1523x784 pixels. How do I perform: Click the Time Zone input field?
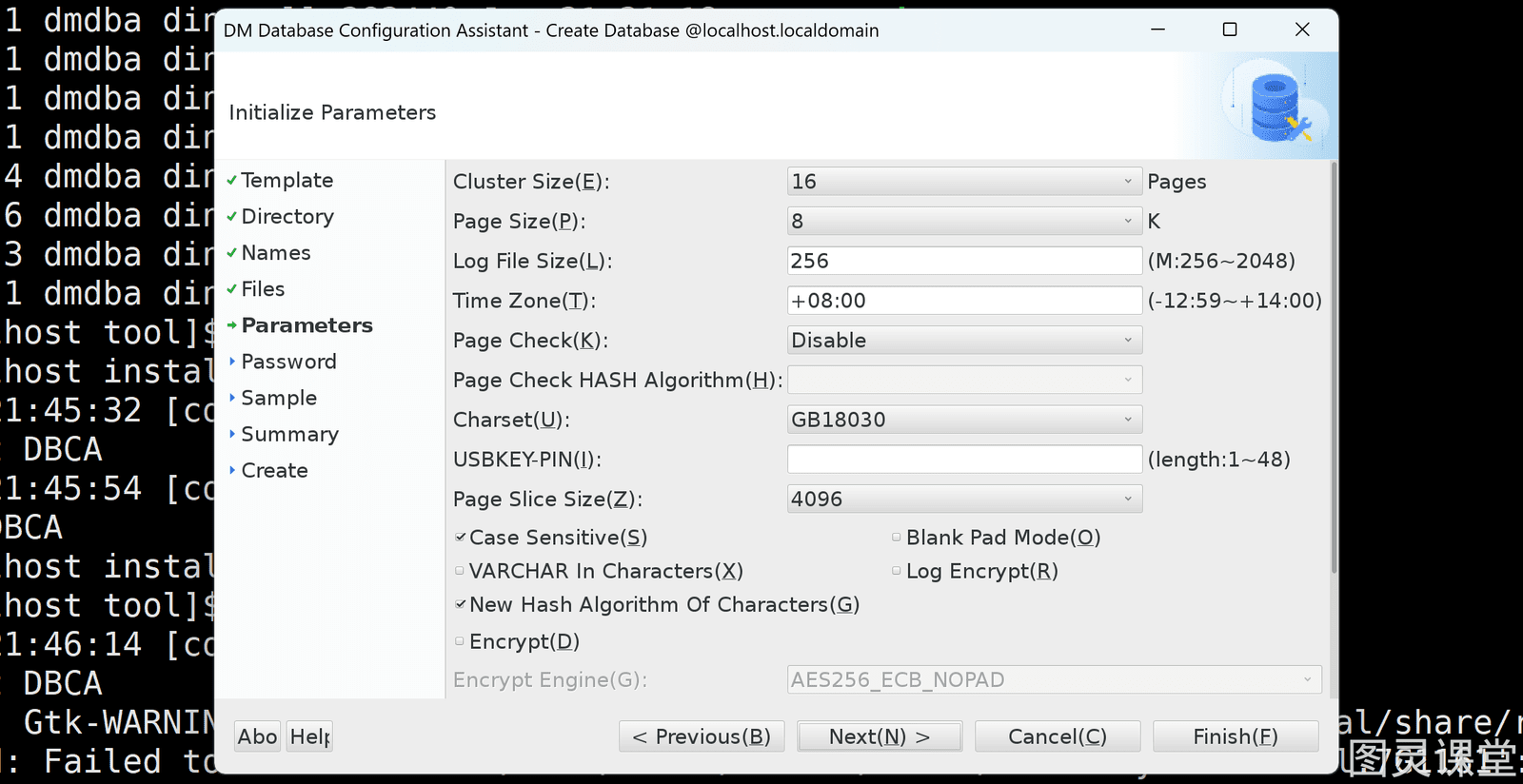(964, 301)
